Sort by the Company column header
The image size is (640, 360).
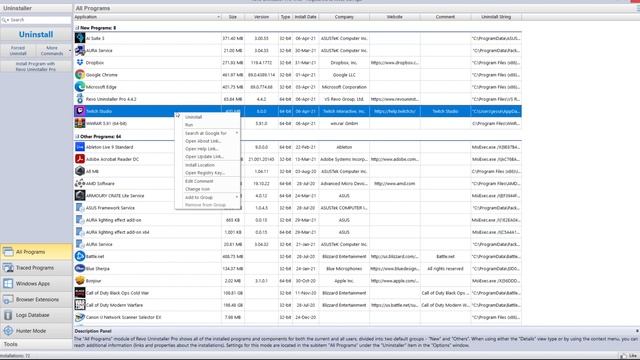click(344, 17)
